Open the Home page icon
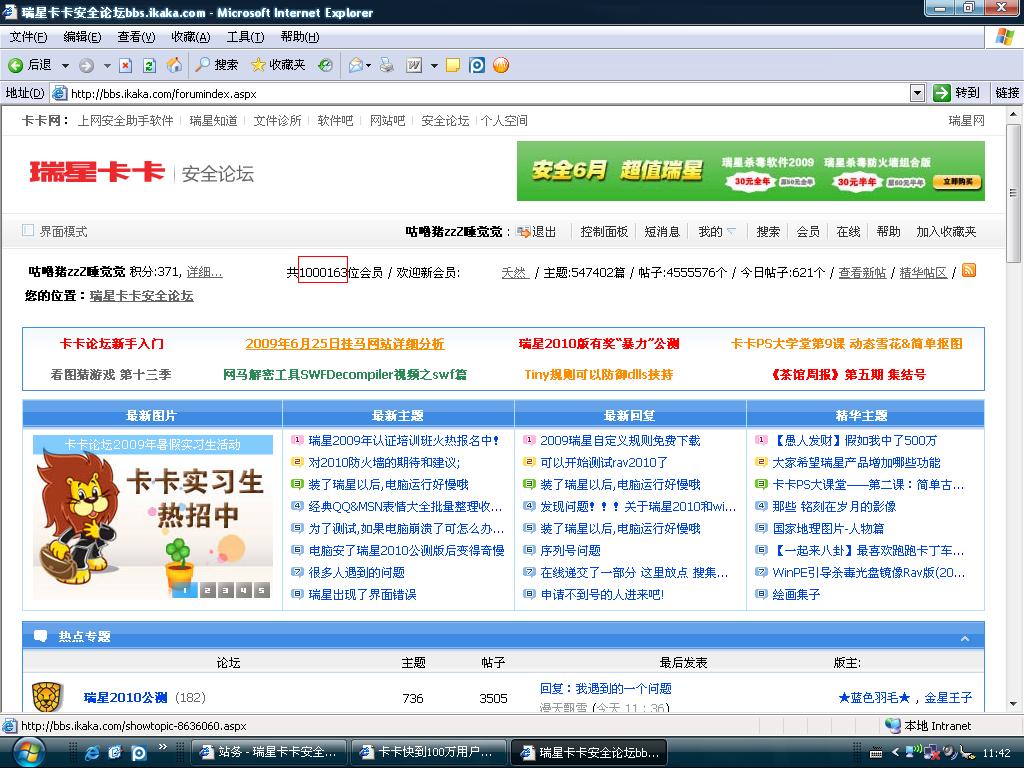Screen dimensions: 1024x768 tap(174, 65)
